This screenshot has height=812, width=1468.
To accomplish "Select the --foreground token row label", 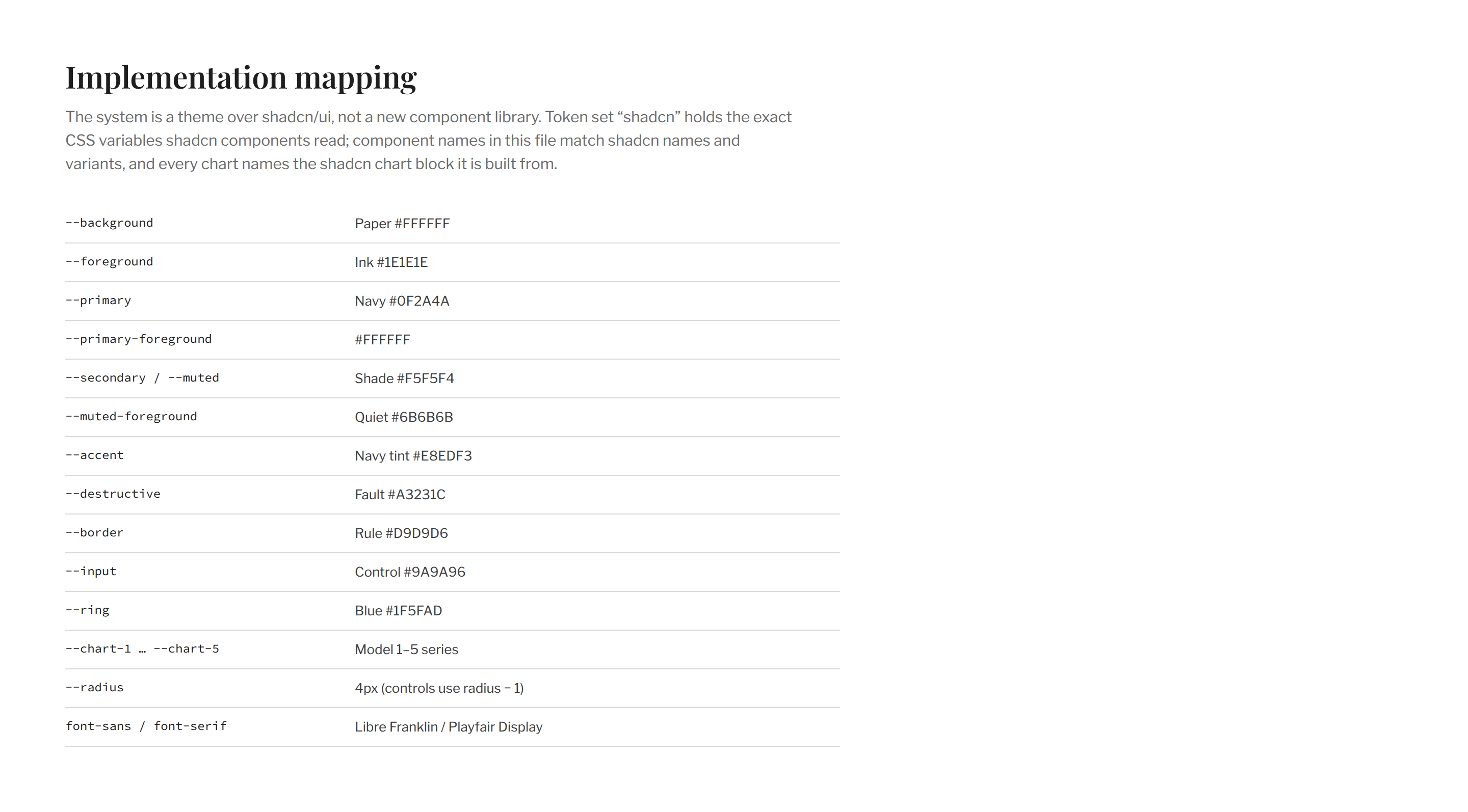I will click(x=110, y=261).
